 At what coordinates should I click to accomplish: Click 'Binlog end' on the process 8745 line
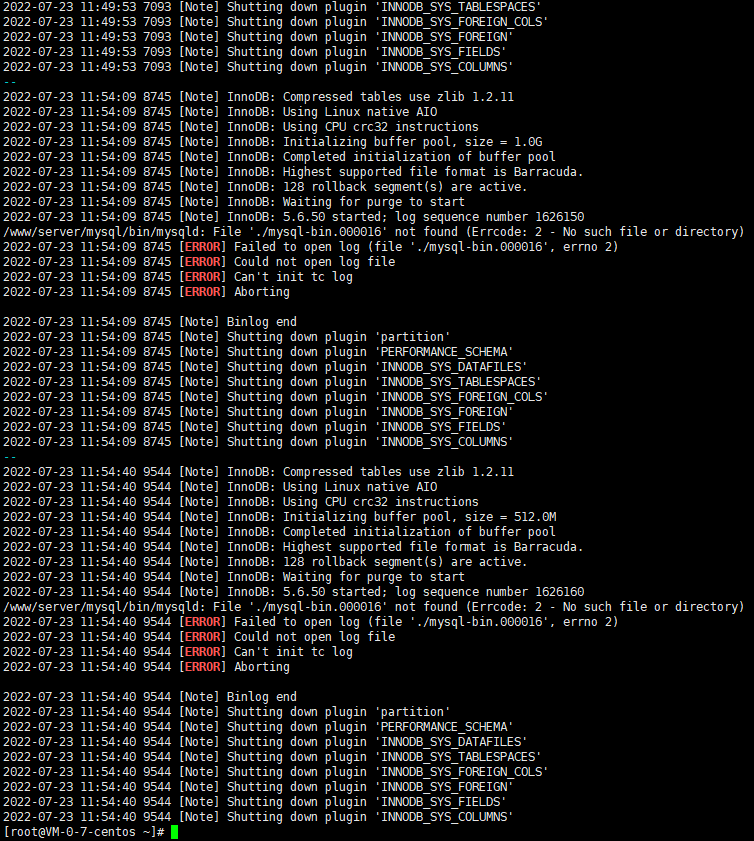point(262,322)
